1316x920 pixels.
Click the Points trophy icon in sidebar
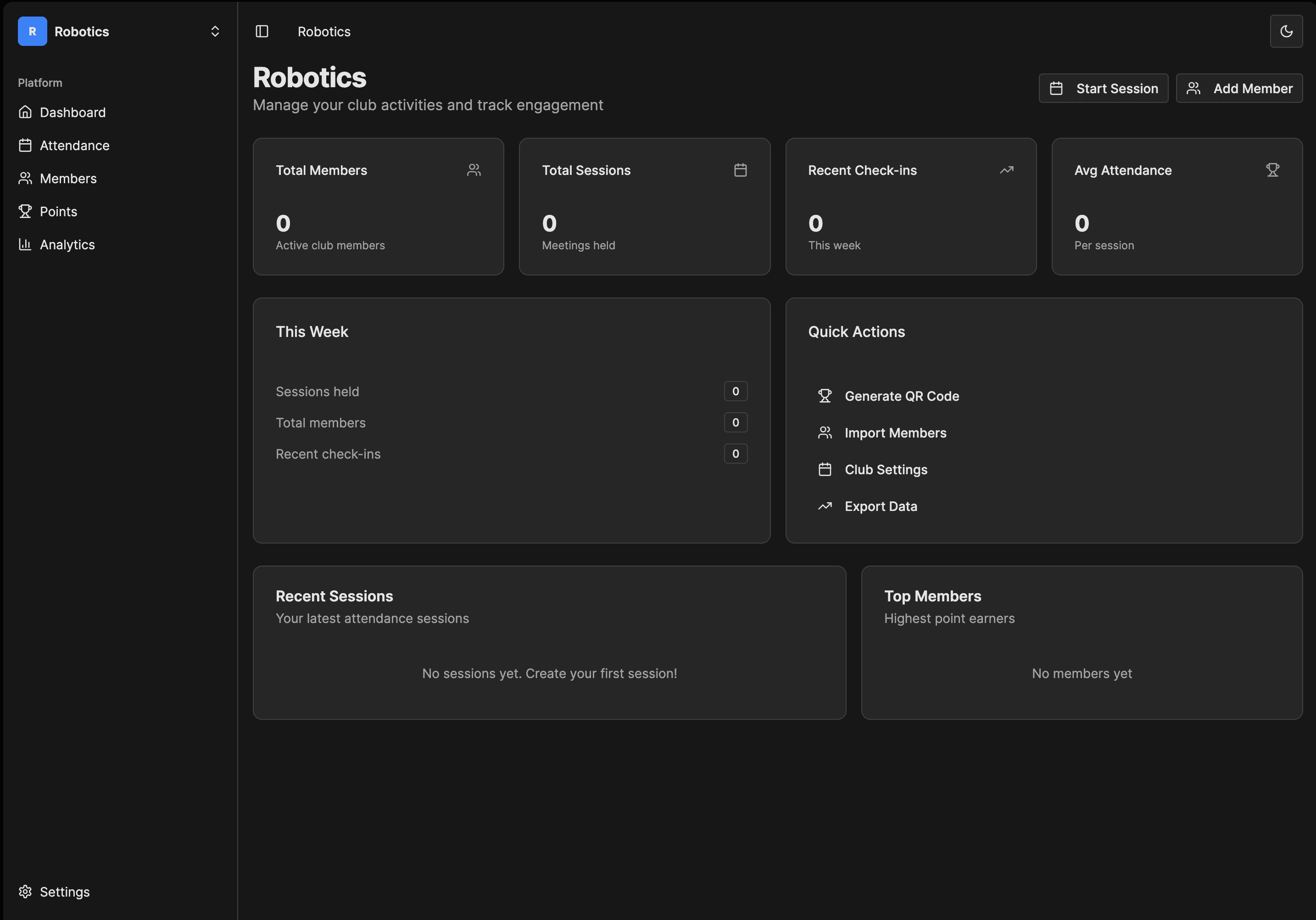tap(26, 211)
